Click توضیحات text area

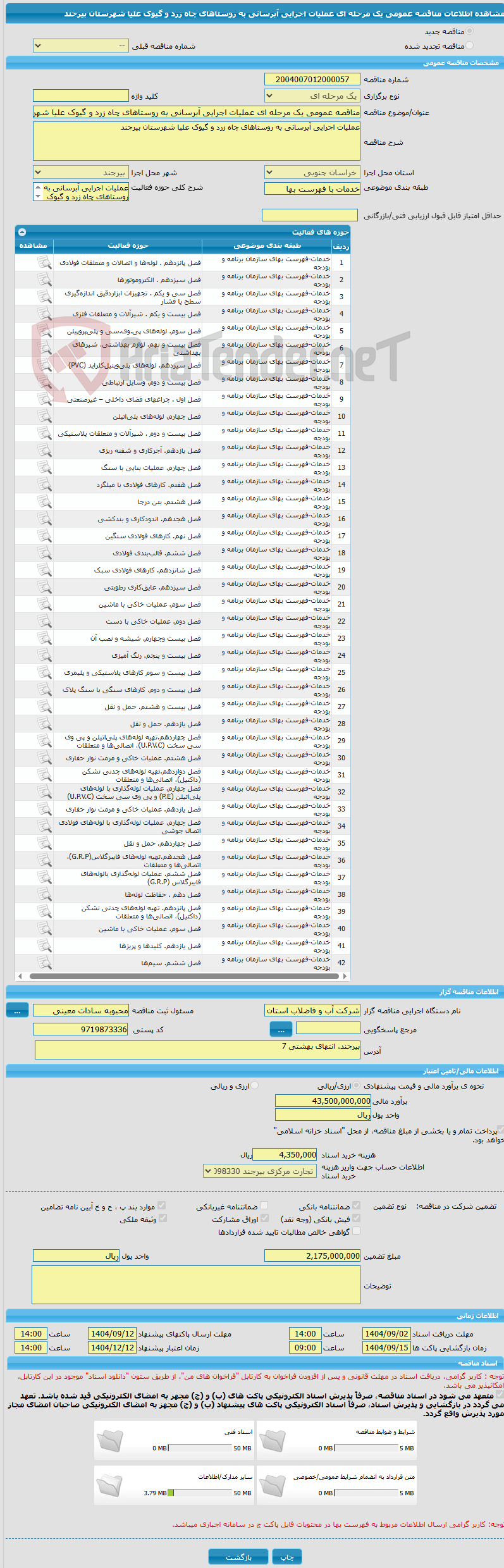click(196, 1285)
